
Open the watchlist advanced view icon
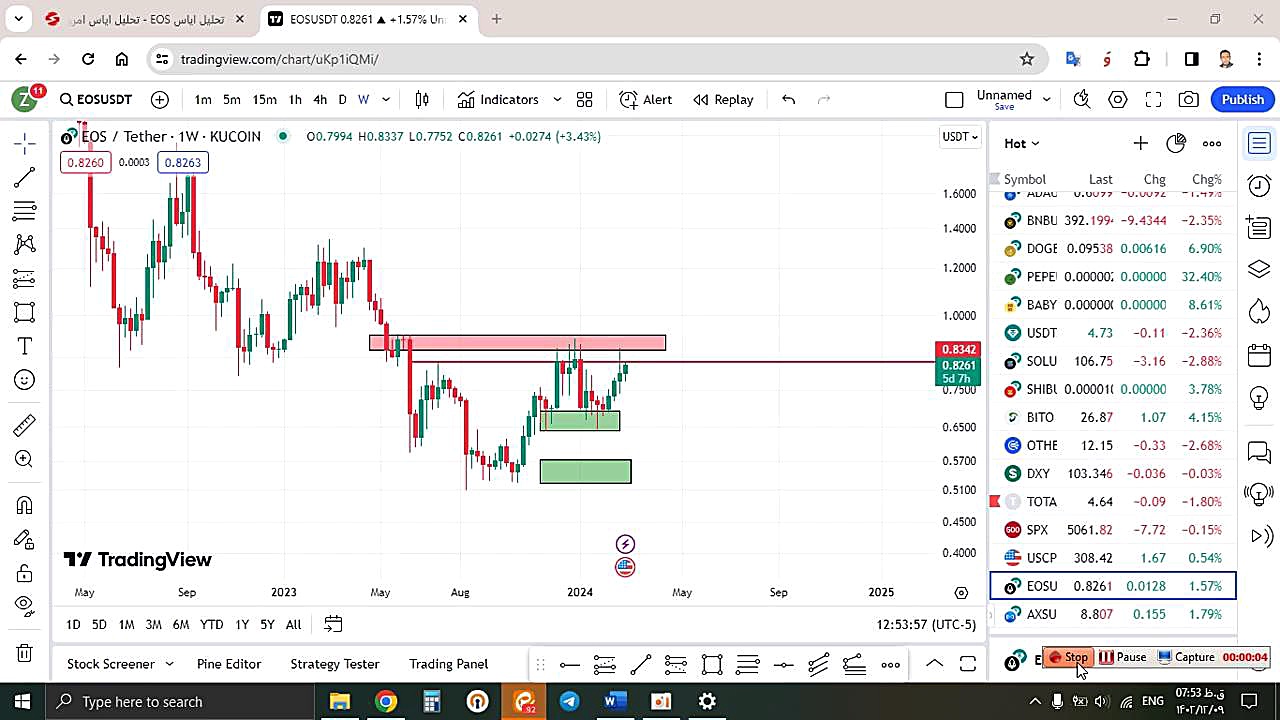pos(1176,143)
